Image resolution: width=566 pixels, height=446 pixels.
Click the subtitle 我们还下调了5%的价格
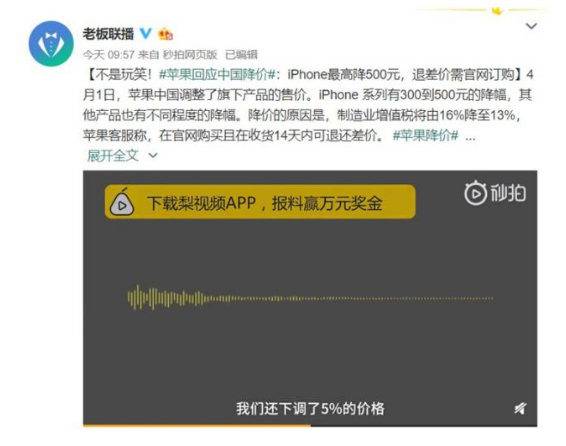[x=310, y=408]
